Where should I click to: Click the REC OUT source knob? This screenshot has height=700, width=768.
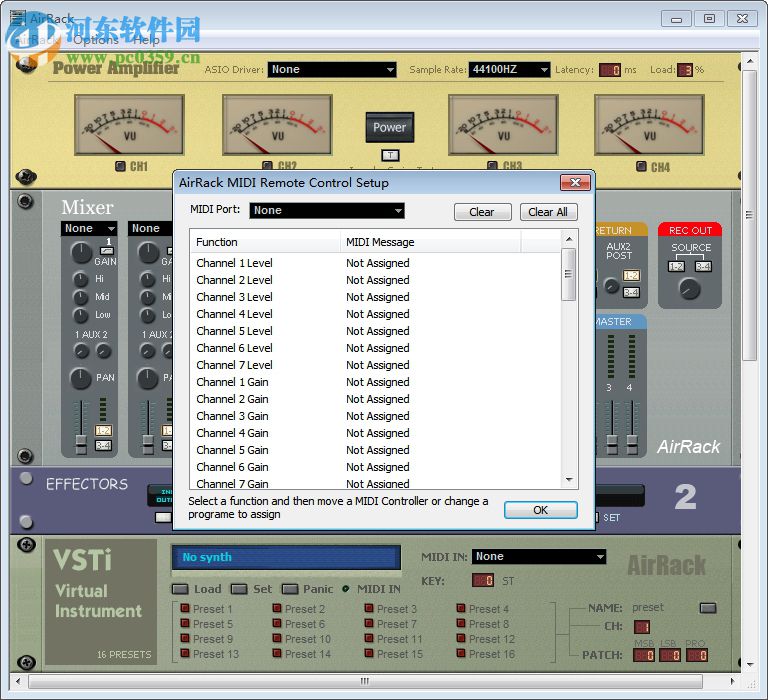690,289
